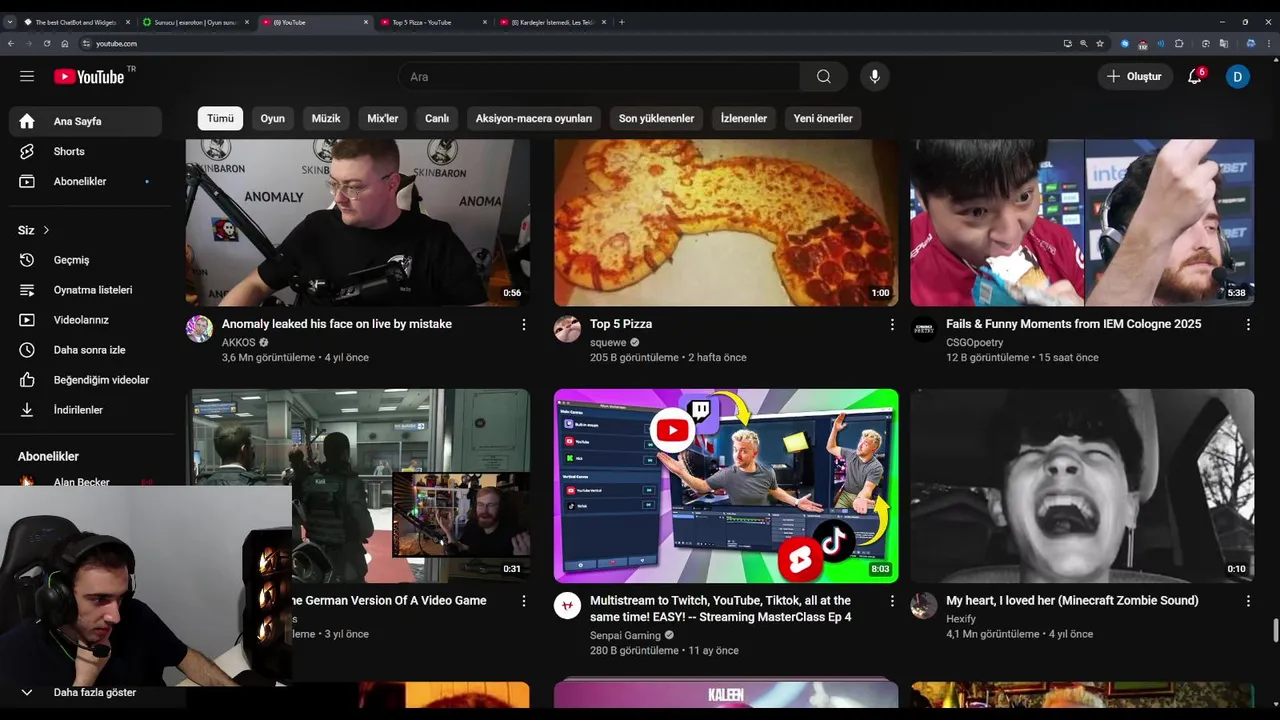Select the Canlı filter chip
The image size is (1280, 720).
click(x=437, y=118)
